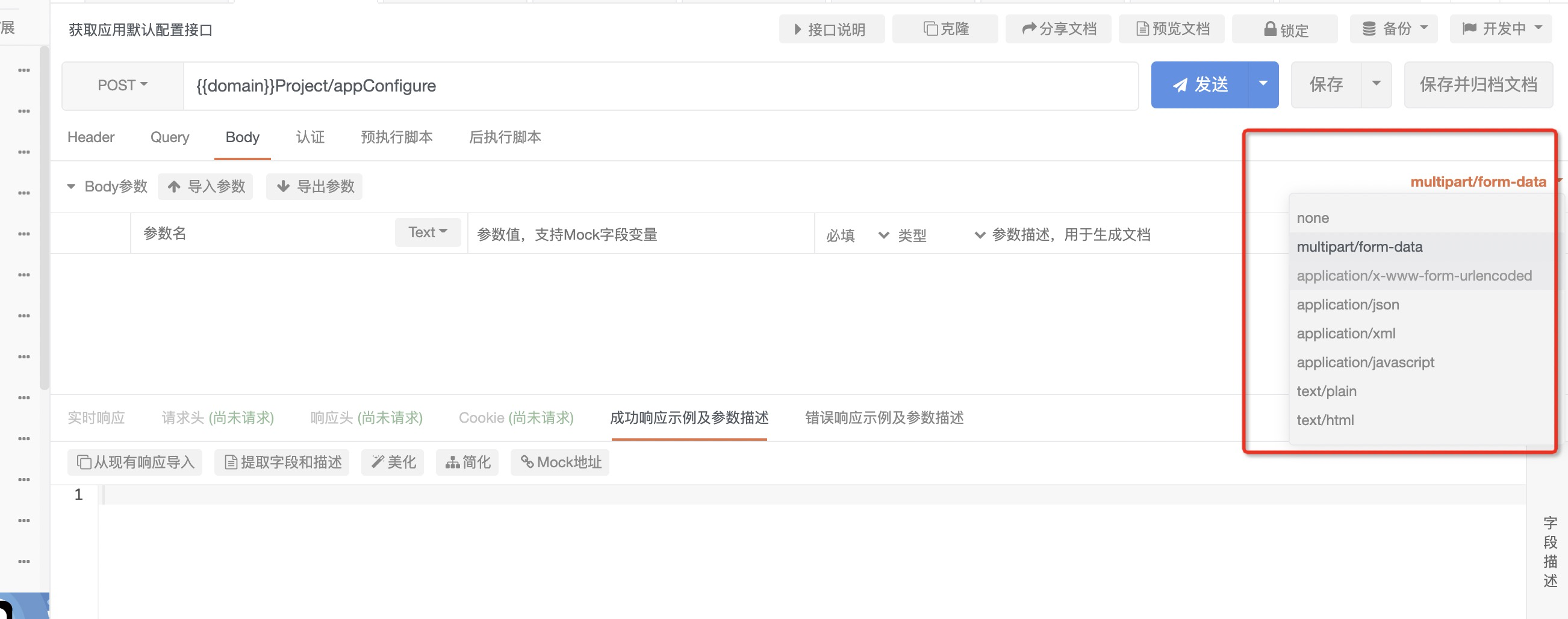1568x619 pixels.
Task: Select the Body tab
Action: click(242, 137)
